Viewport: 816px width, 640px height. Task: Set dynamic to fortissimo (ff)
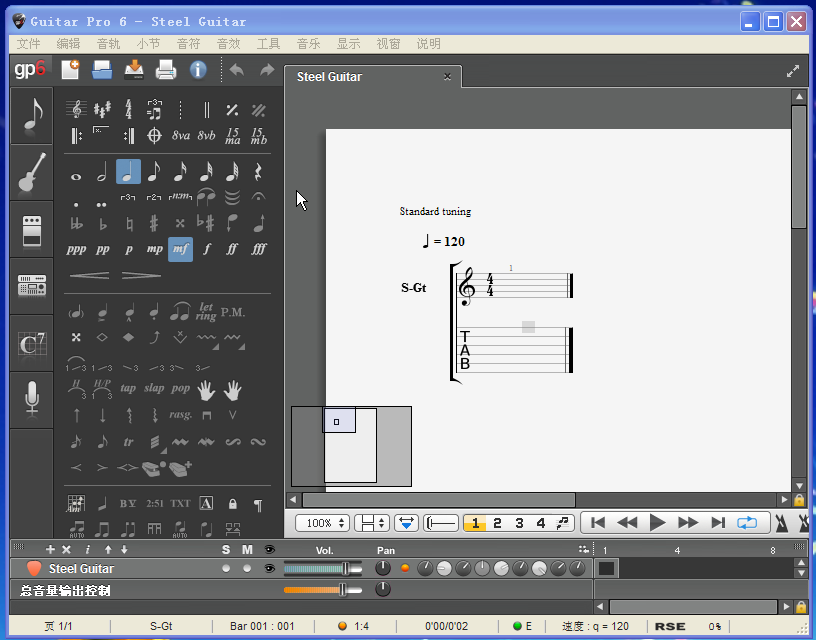pos(232,249)
